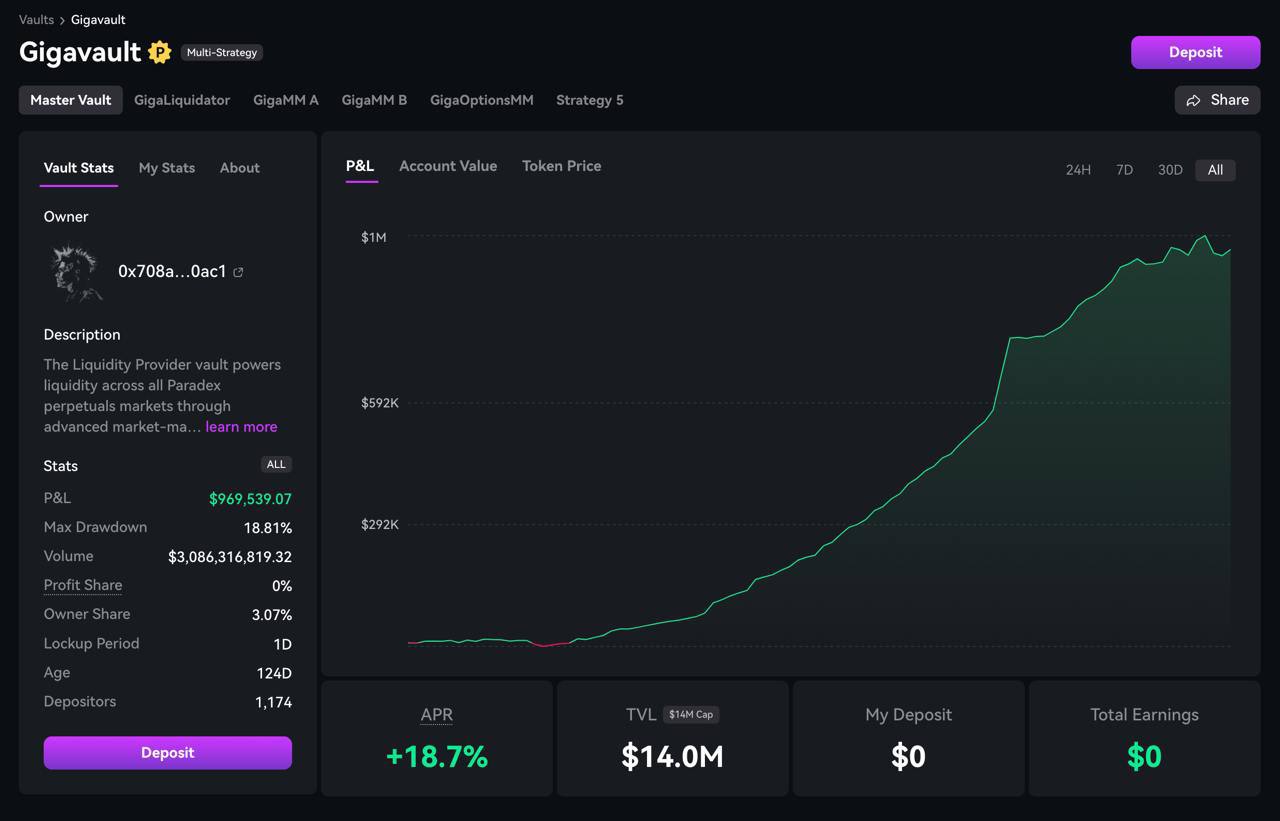Click the ALL stats period badge
This screenshot has height=821, width=1280.
coord(276,464)
